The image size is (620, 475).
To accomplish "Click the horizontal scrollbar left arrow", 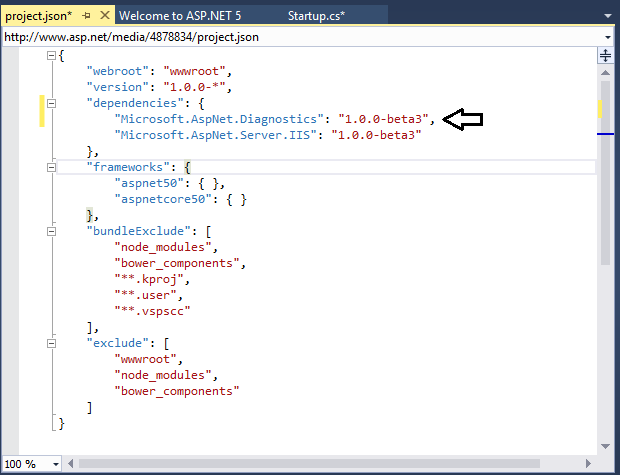I will pos(71,464).
